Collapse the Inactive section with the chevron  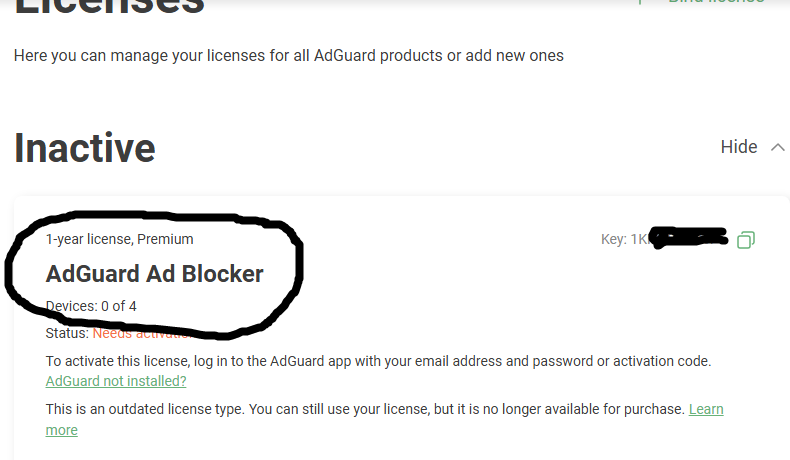[x=778, y=147]
